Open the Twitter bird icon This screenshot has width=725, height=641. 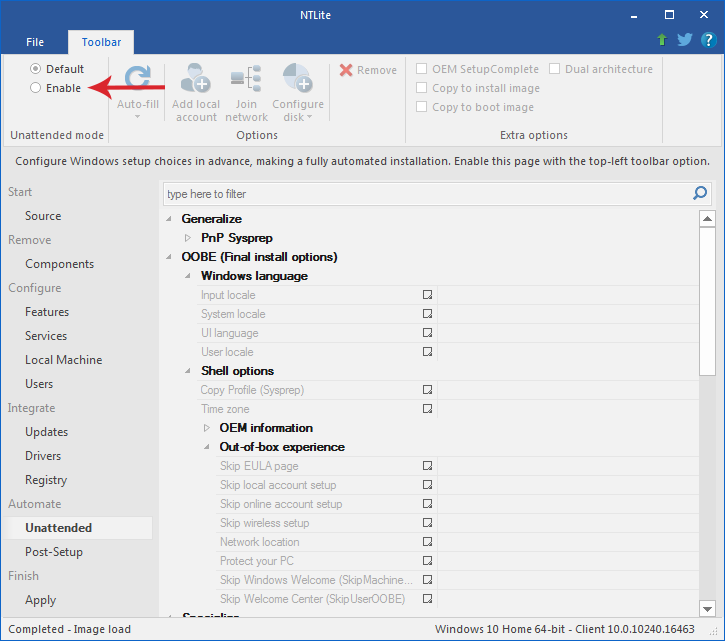click(x=685, y=40)
